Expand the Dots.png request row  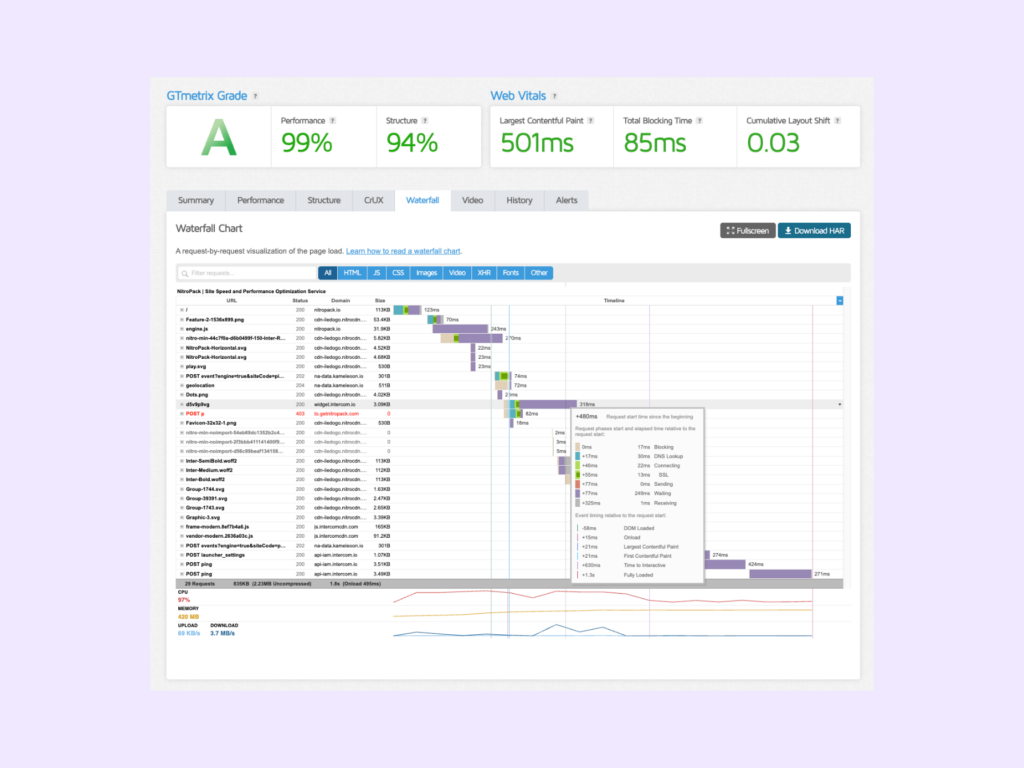click(x=182, y=394)
